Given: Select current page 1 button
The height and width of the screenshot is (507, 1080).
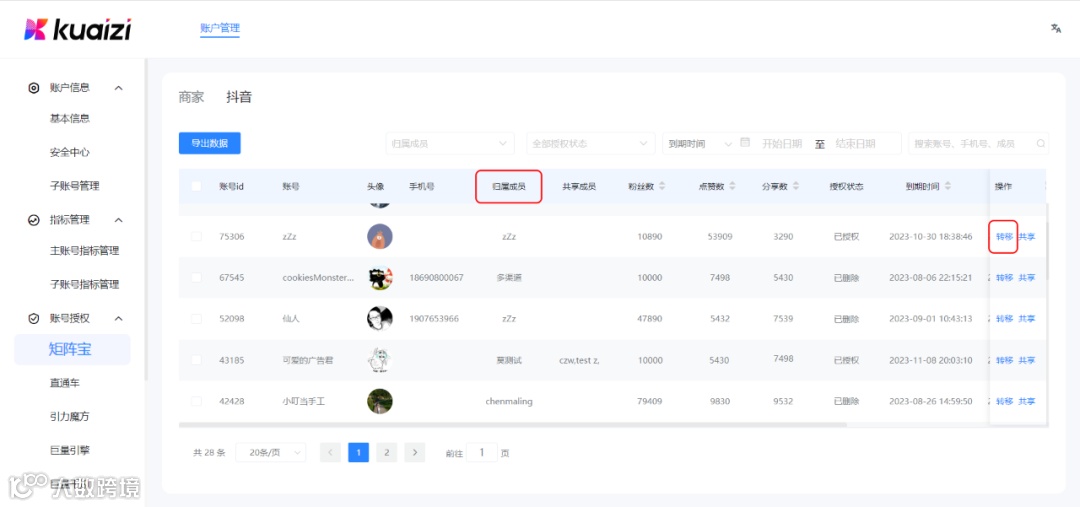Looking at the screenshot, I should tap(358, 453).
